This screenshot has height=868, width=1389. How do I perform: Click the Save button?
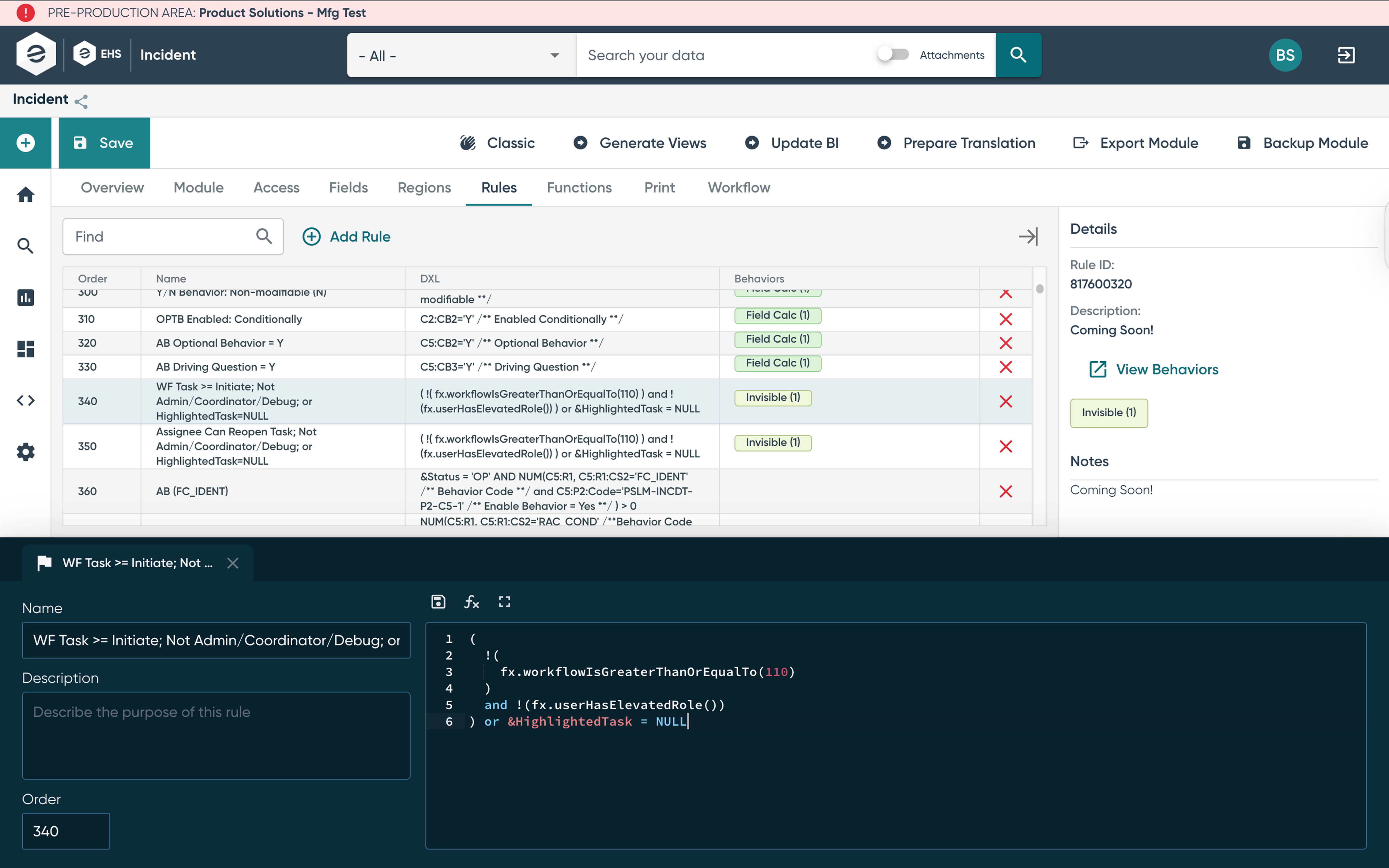point(104,143)
